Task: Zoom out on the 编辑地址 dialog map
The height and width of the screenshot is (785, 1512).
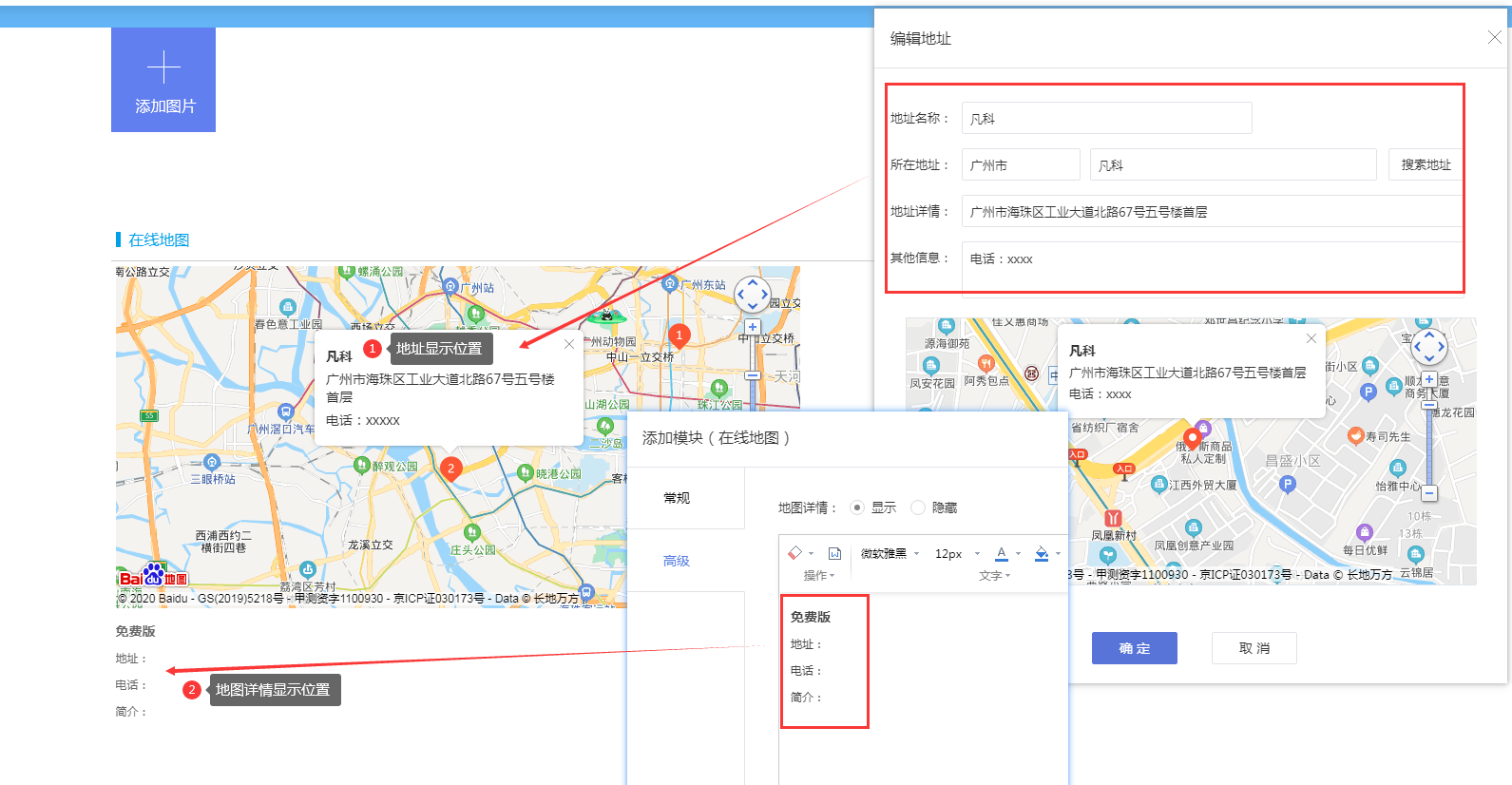Action: 1429,493
